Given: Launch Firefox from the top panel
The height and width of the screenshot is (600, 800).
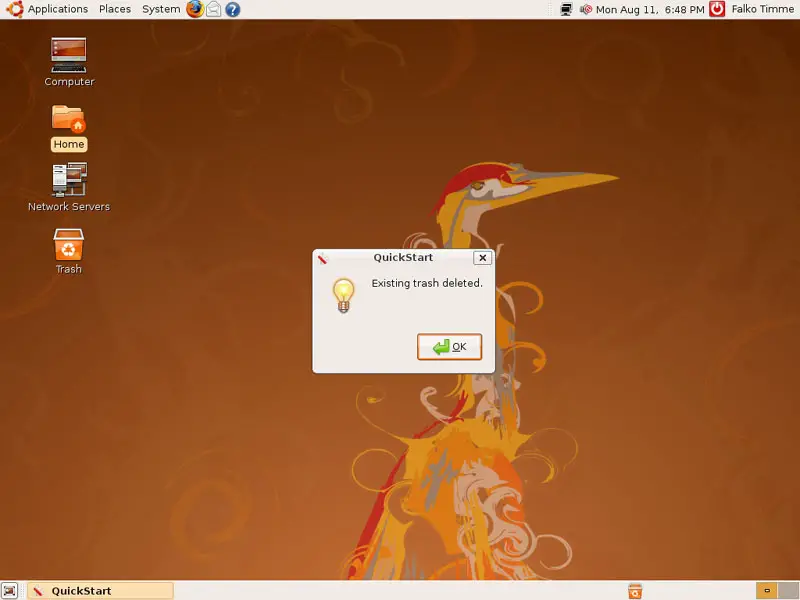Looking at the screenshot, I should pos(194,9).
